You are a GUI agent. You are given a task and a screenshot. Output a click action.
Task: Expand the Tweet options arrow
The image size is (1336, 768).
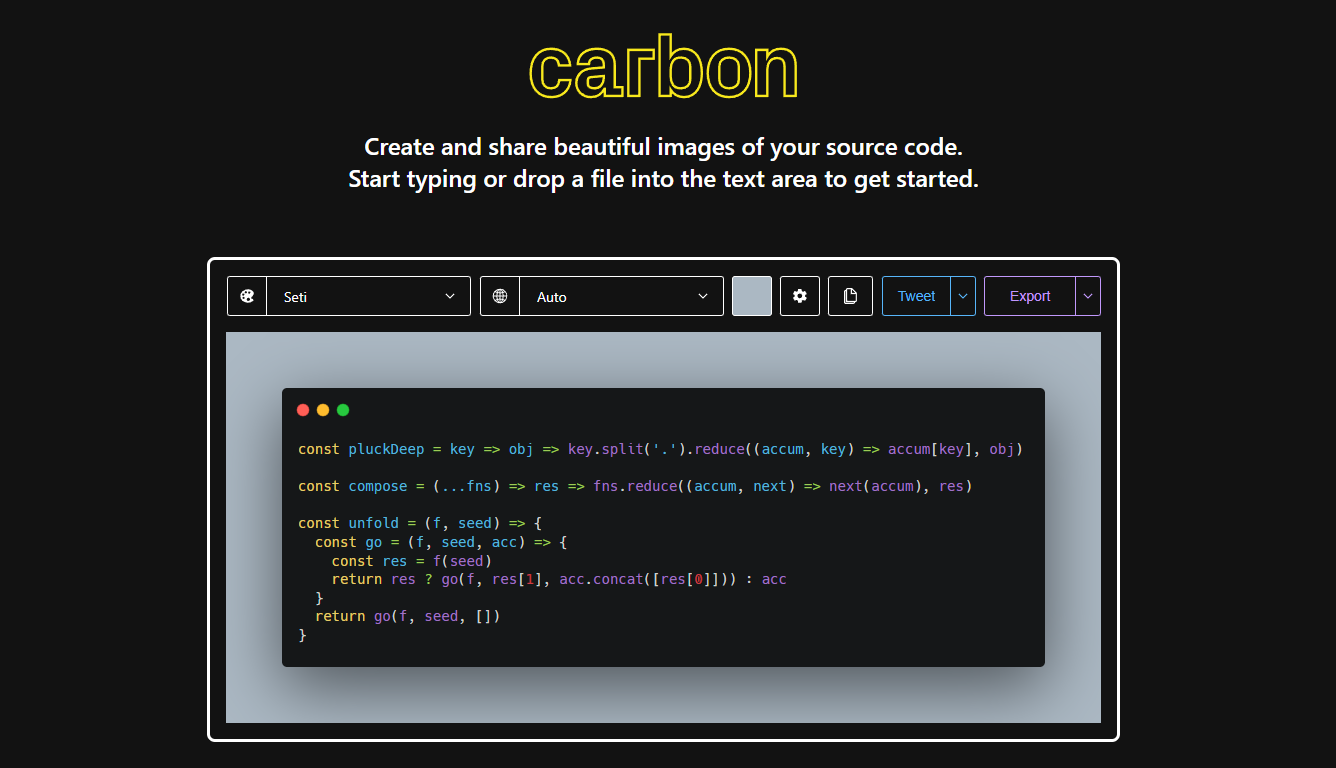pos(963,296)
